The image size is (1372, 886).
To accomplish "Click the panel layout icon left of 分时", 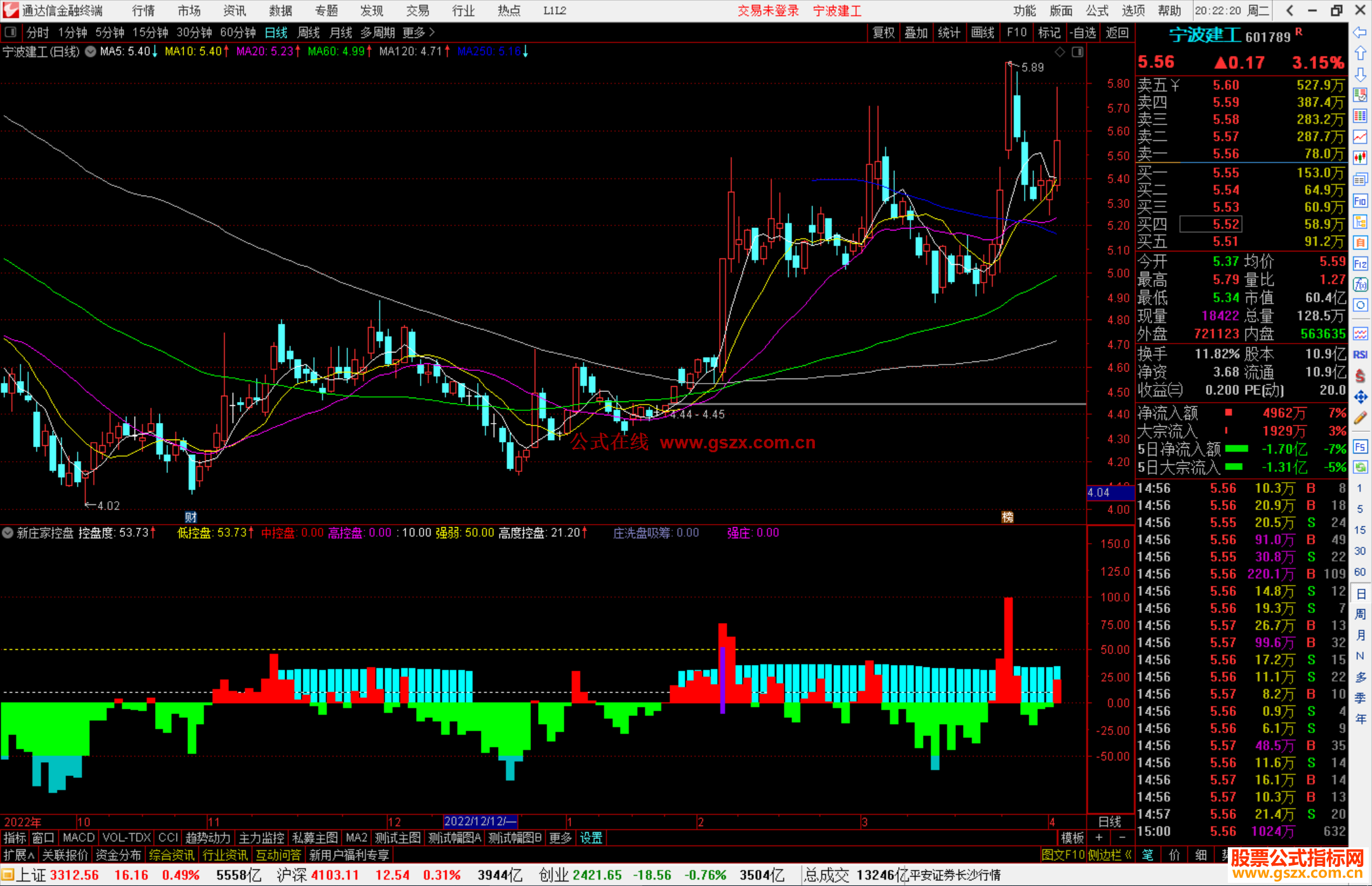I will tap(11, 32).
